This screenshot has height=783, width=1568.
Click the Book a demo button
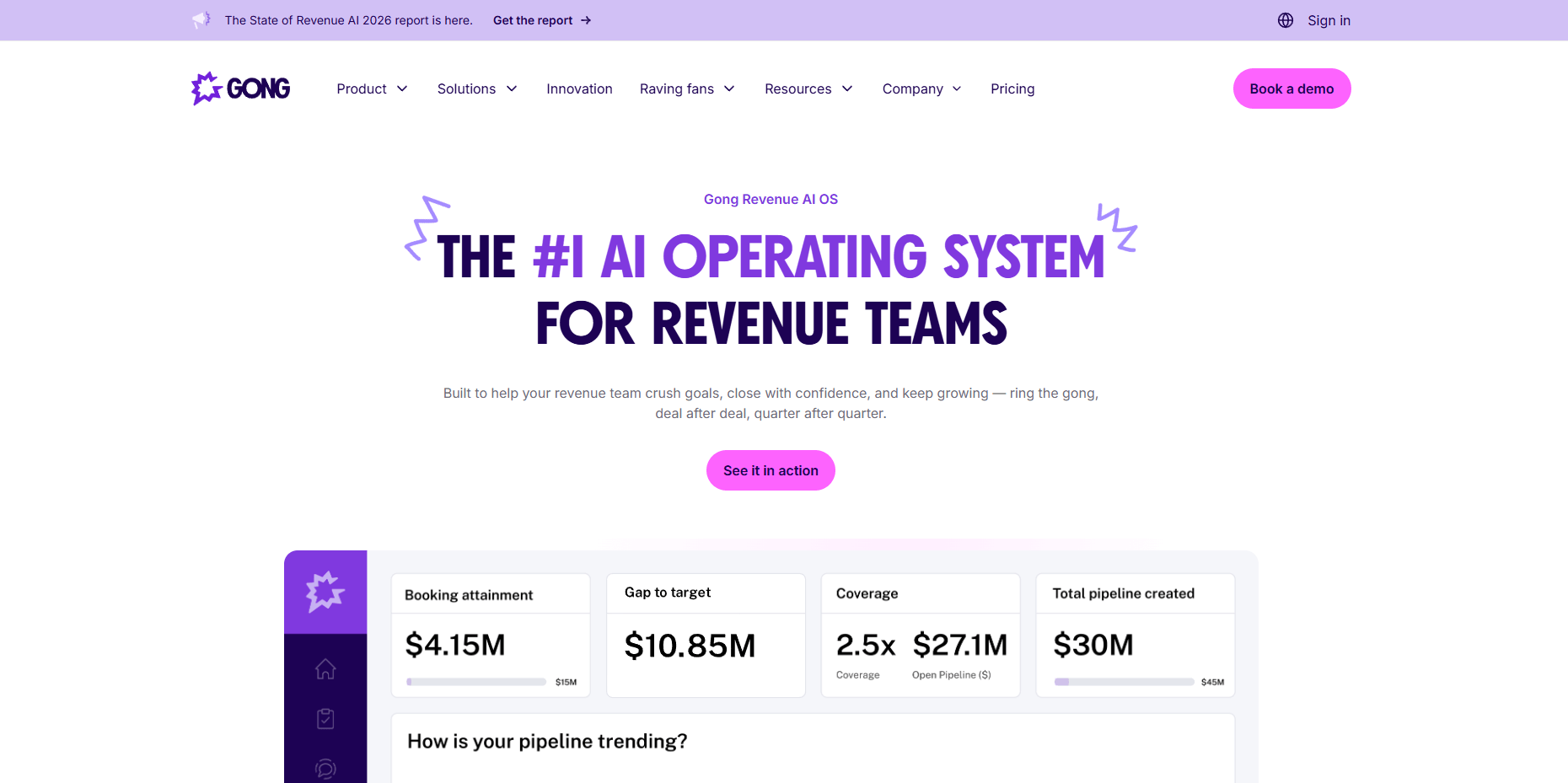[1291, 88]
